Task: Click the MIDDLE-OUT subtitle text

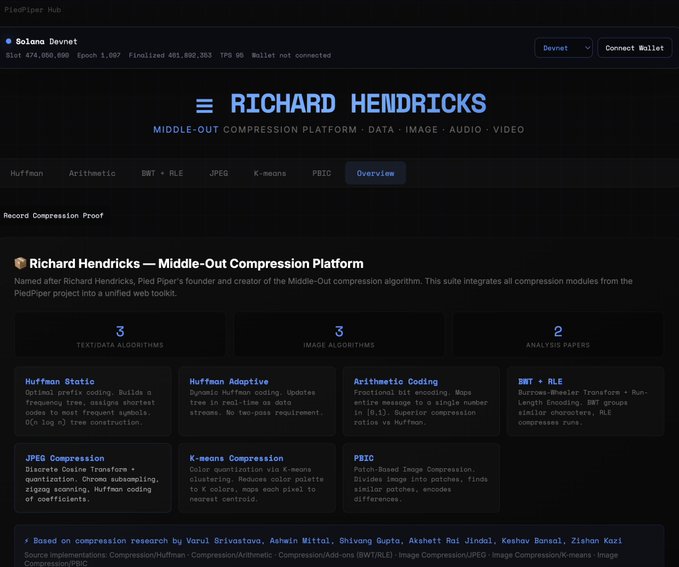Action: pos(186,130)
